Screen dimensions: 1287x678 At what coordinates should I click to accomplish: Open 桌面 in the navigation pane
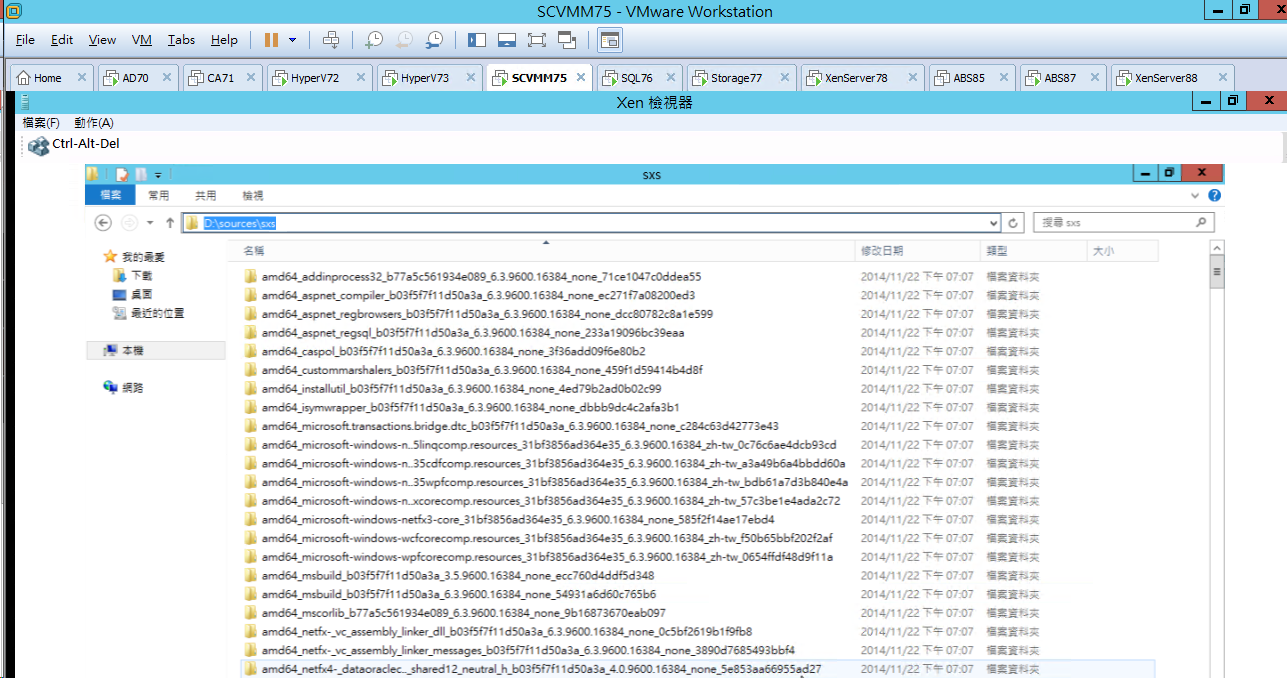point(133,294)
